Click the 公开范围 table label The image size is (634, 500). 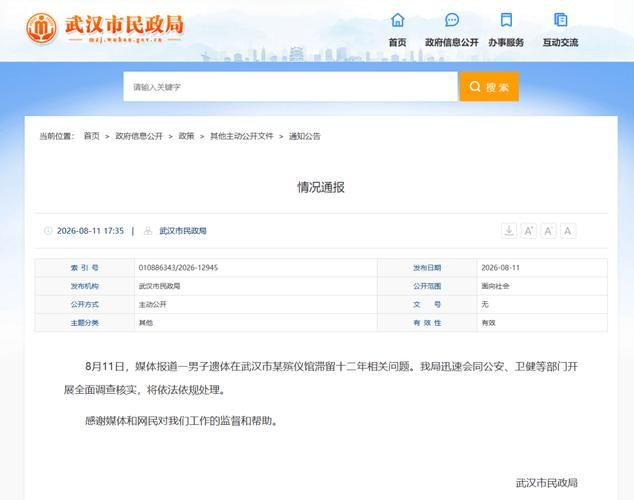(x=427, y=286)
